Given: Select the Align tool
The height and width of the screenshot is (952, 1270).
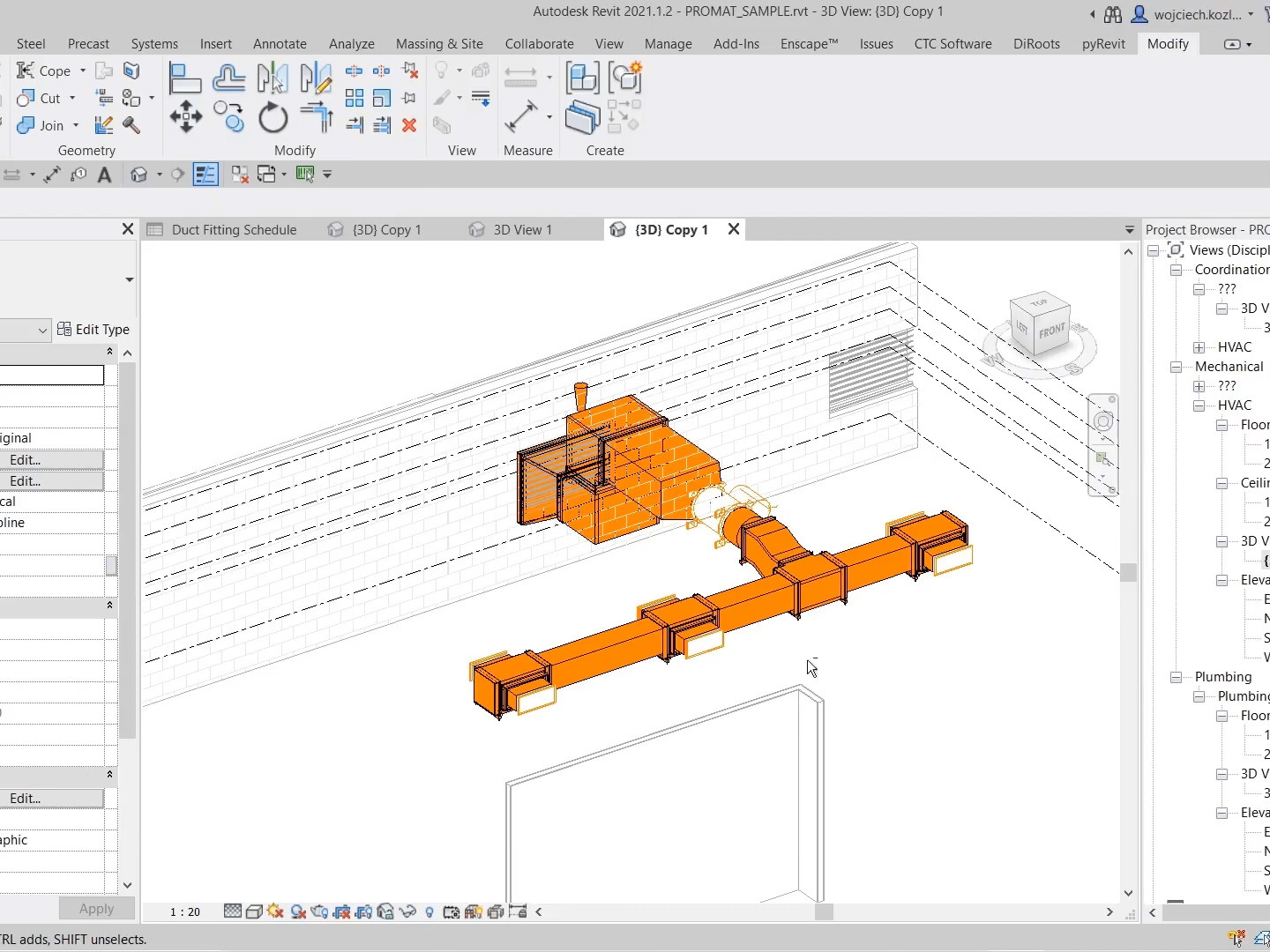Looking at the screenshot, I should click(184, 78).
